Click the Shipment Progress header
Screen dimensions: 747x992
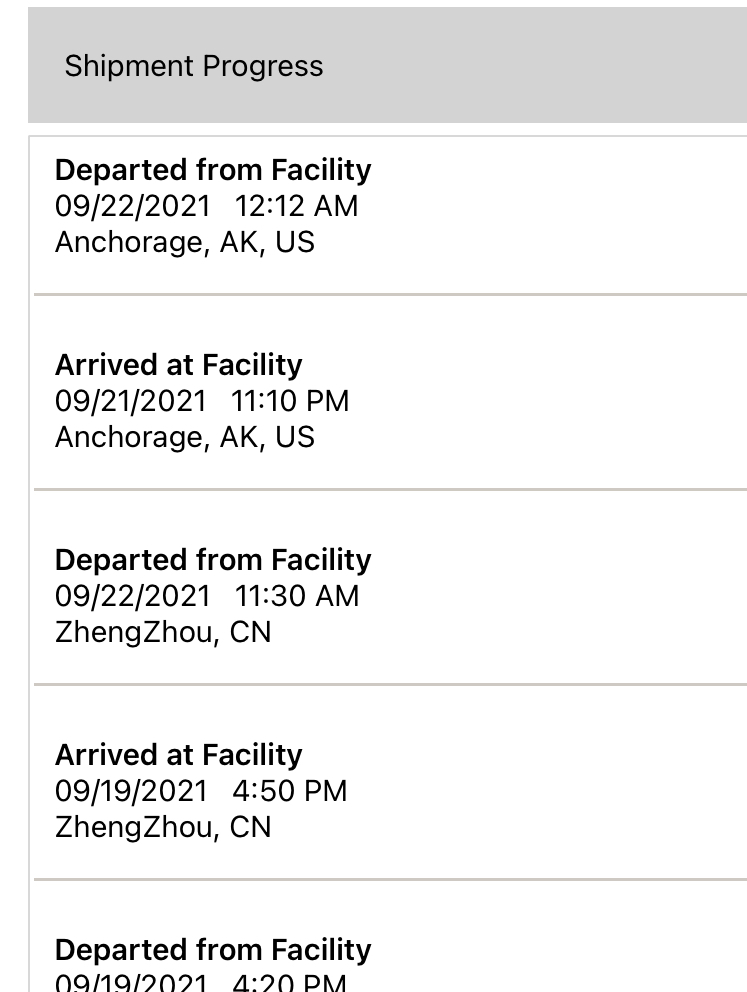click(x=194, y=66)
